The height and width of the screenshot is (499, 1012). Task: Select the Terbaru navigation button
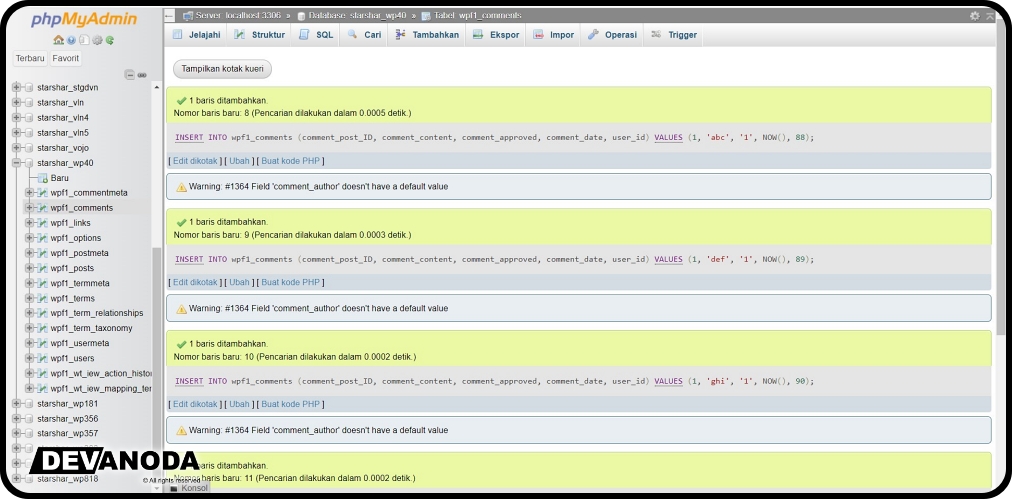30,58
